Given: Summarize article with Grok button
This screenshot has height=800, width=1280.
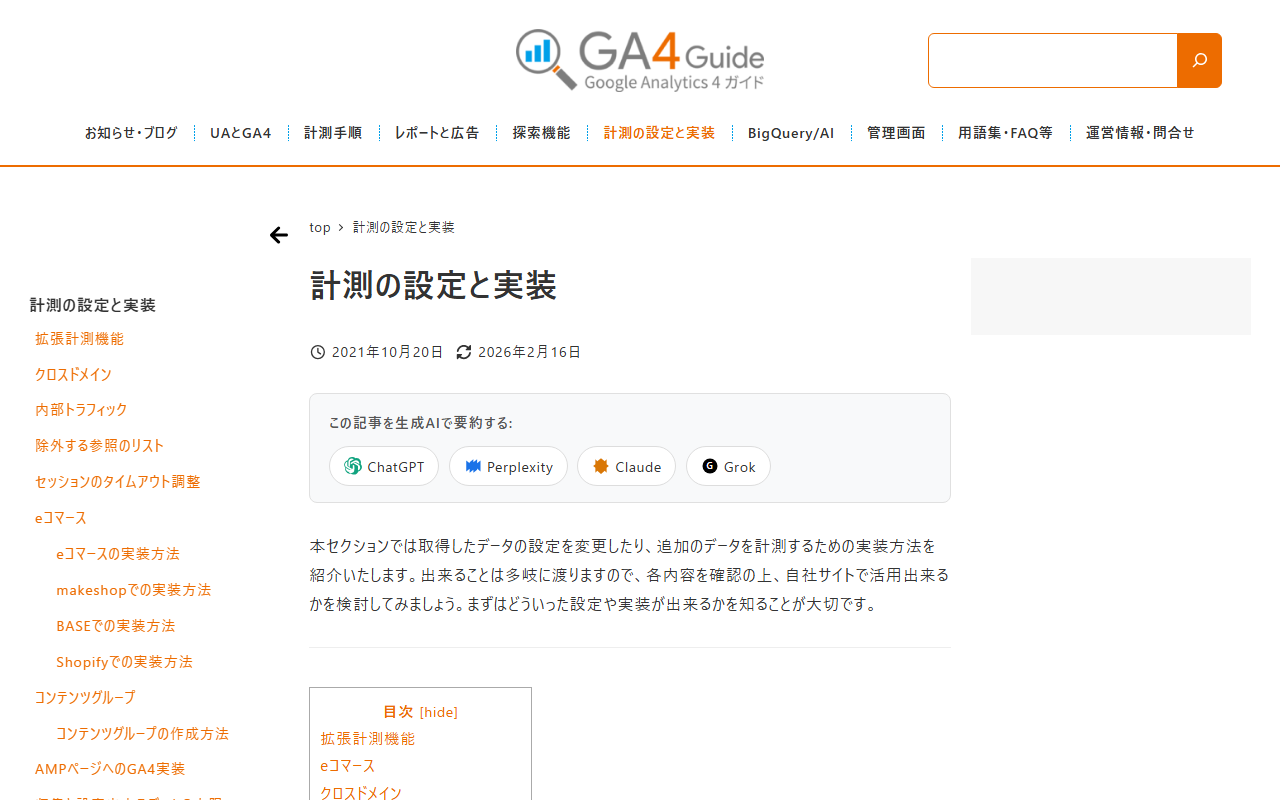Looking at the screenshot, I should [728, 466].
